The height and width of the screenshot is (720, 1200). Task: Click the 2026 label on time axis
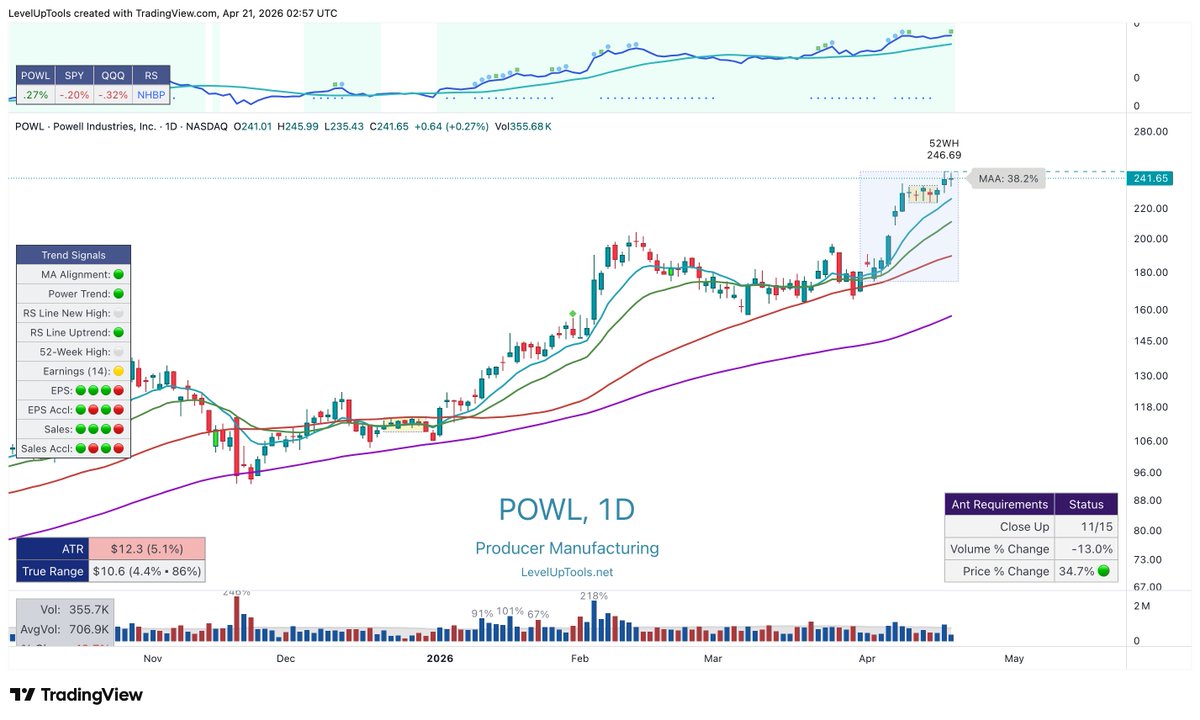(x=440, y=658)
